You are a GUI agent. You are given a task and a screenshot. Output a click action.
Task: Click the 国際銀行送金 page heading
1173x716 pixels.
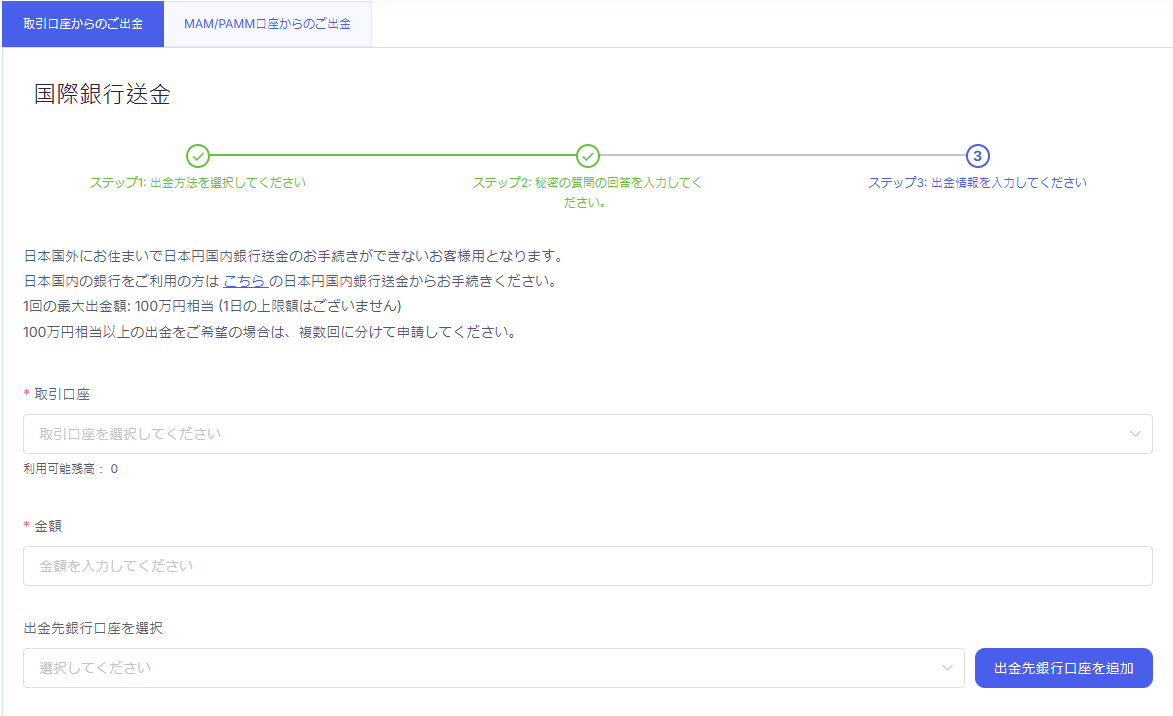tap(102, 95)
